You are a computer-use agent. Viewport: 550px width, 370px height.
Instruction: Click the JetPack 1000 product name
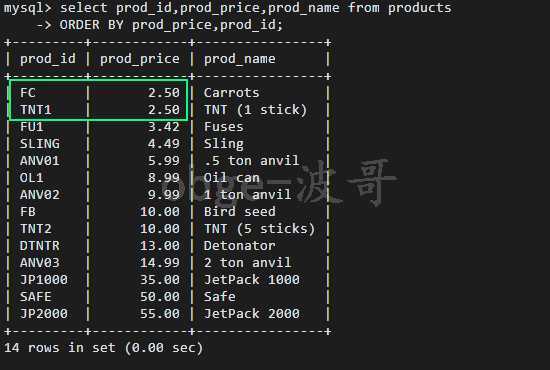(x=251, y=280)
